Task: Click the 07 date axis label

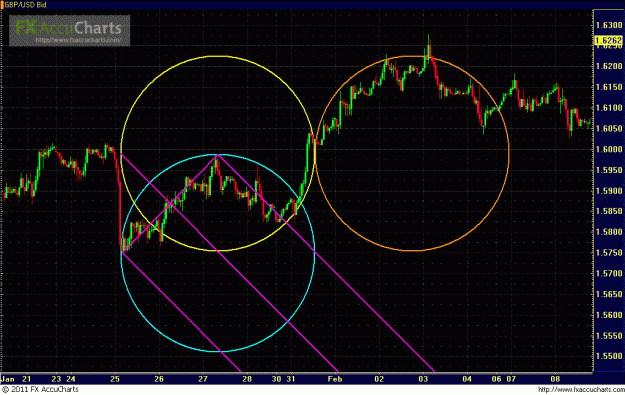Action: pyautogui.click(x=511, y=379)
